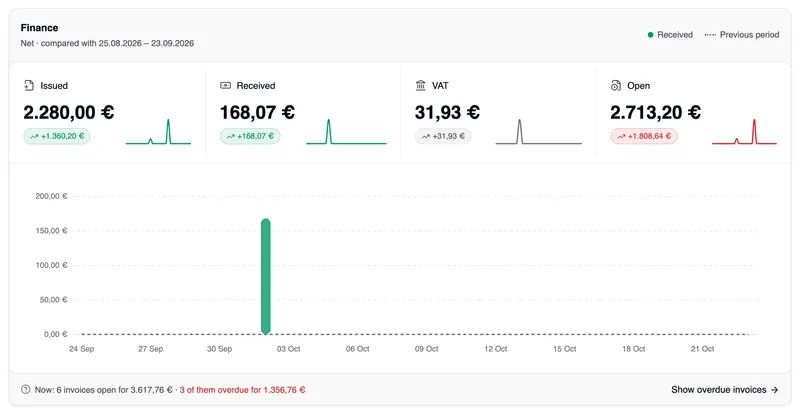800x414 pixels.
Task: Click the 03 Oct date label
Action: (x=289, y=349)
